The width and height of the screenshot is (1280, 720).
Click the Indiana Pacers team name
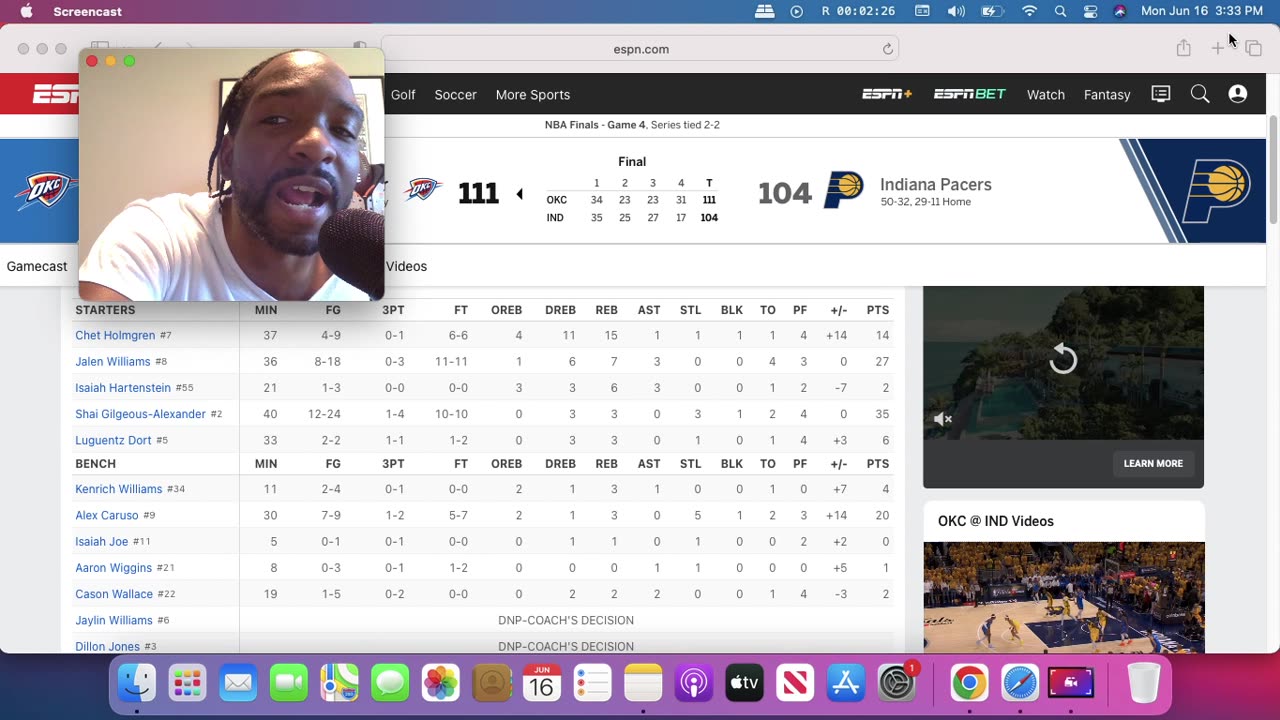coord(936,184)
